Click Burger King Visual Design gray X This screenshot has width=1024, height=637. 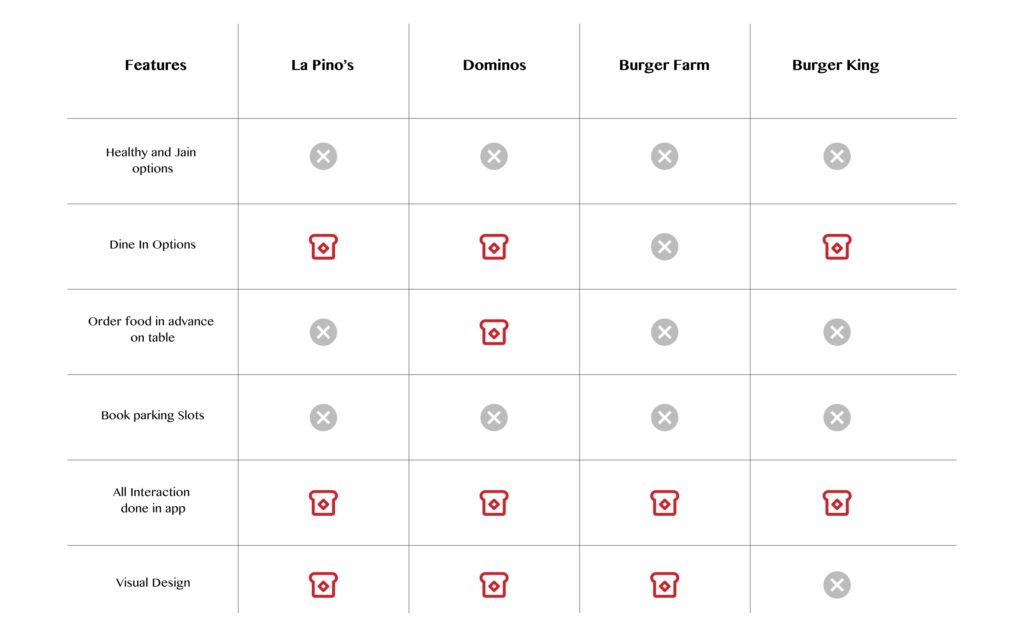coord(837,585)
